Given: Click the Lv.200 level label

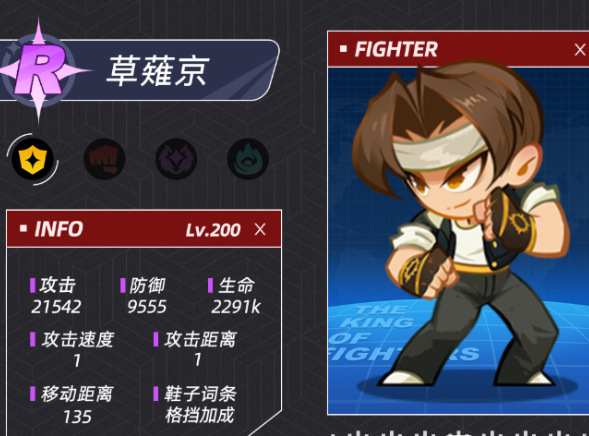Looking at the screenshot, I should tap(213, 230).
